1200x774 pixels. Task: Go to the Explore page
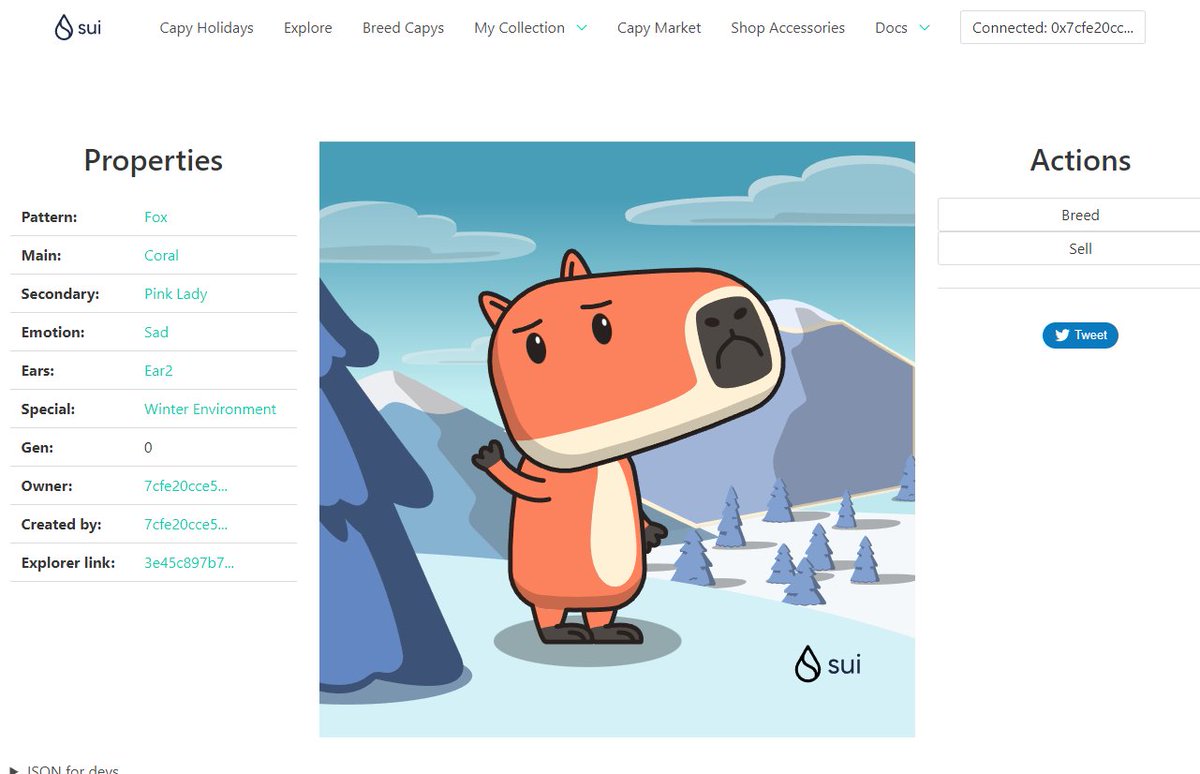(308, 28)
